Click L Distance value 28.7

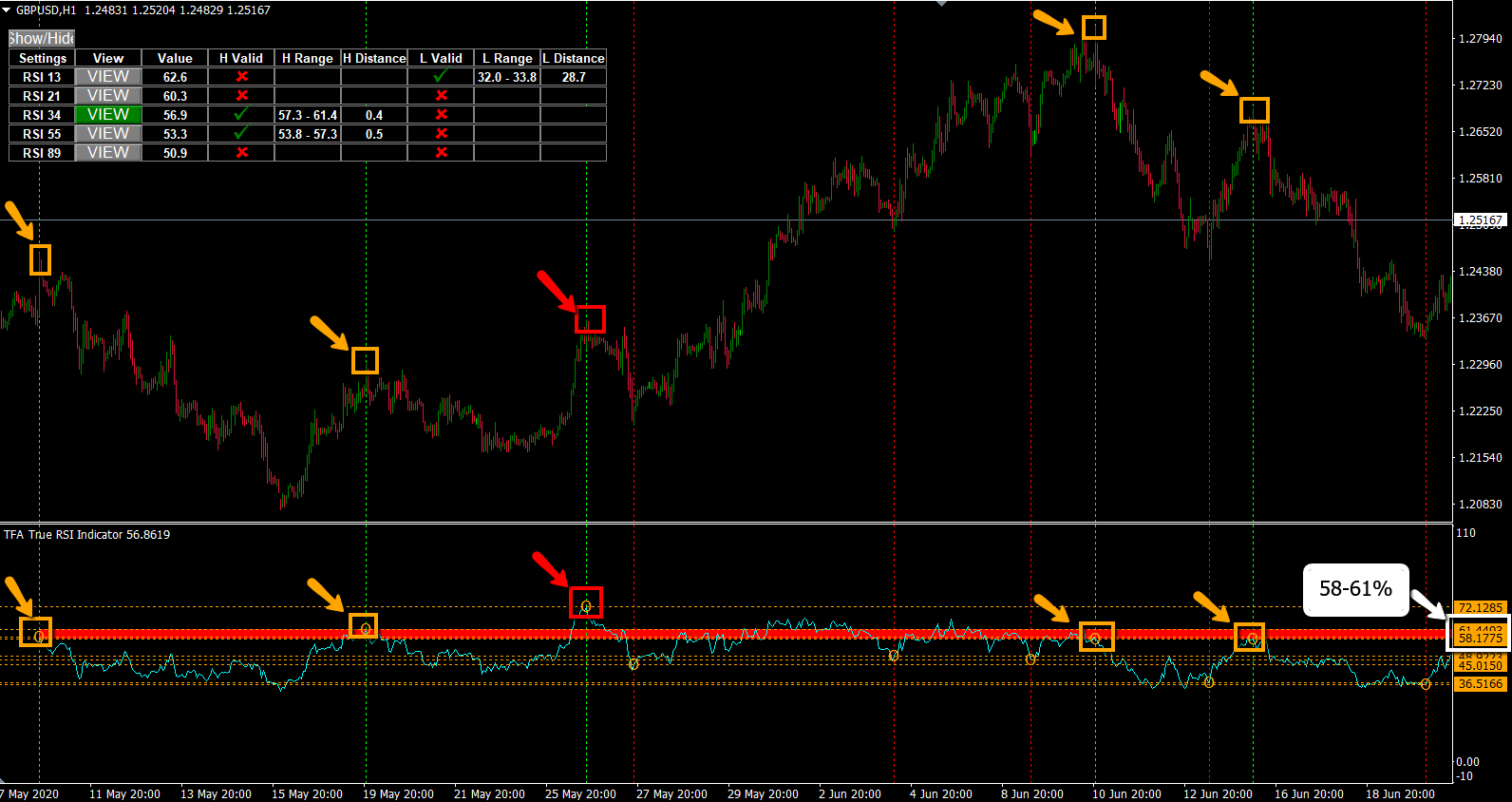(574, 77)
